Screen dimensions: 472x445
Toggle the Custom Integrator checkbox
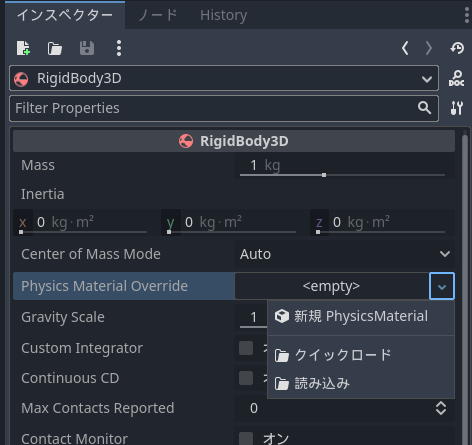(x=246, y=348)
